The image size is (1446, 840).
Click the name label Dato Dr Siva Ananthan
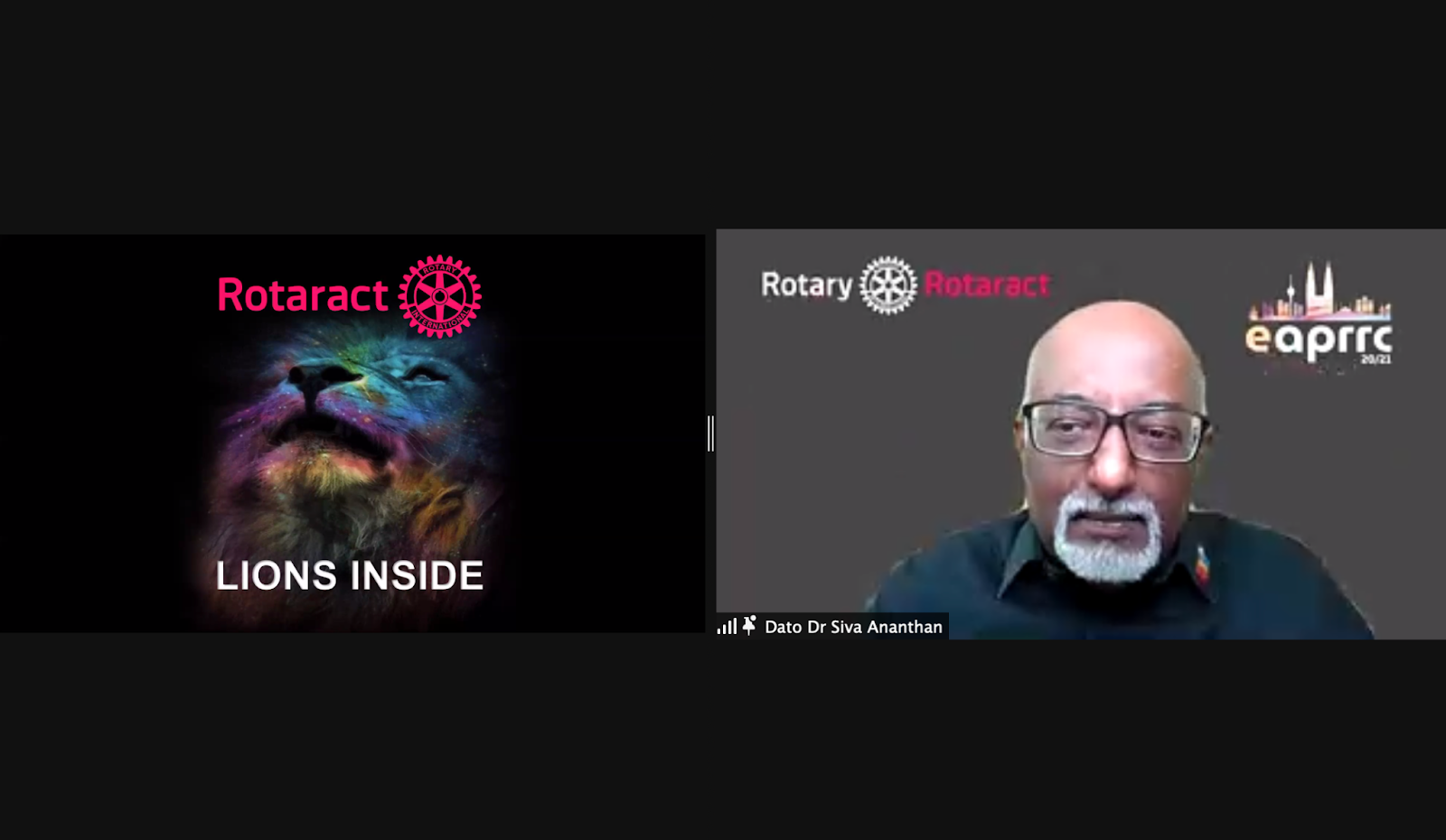tap(853, 627)
